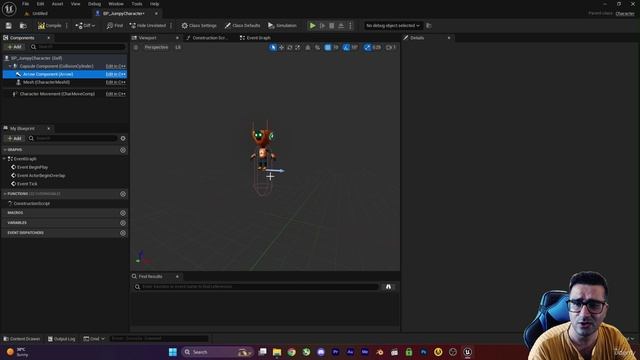Toggle grid snapping in viewport
This screenshot has height=360, width=640.
click(x=327, y=47)
